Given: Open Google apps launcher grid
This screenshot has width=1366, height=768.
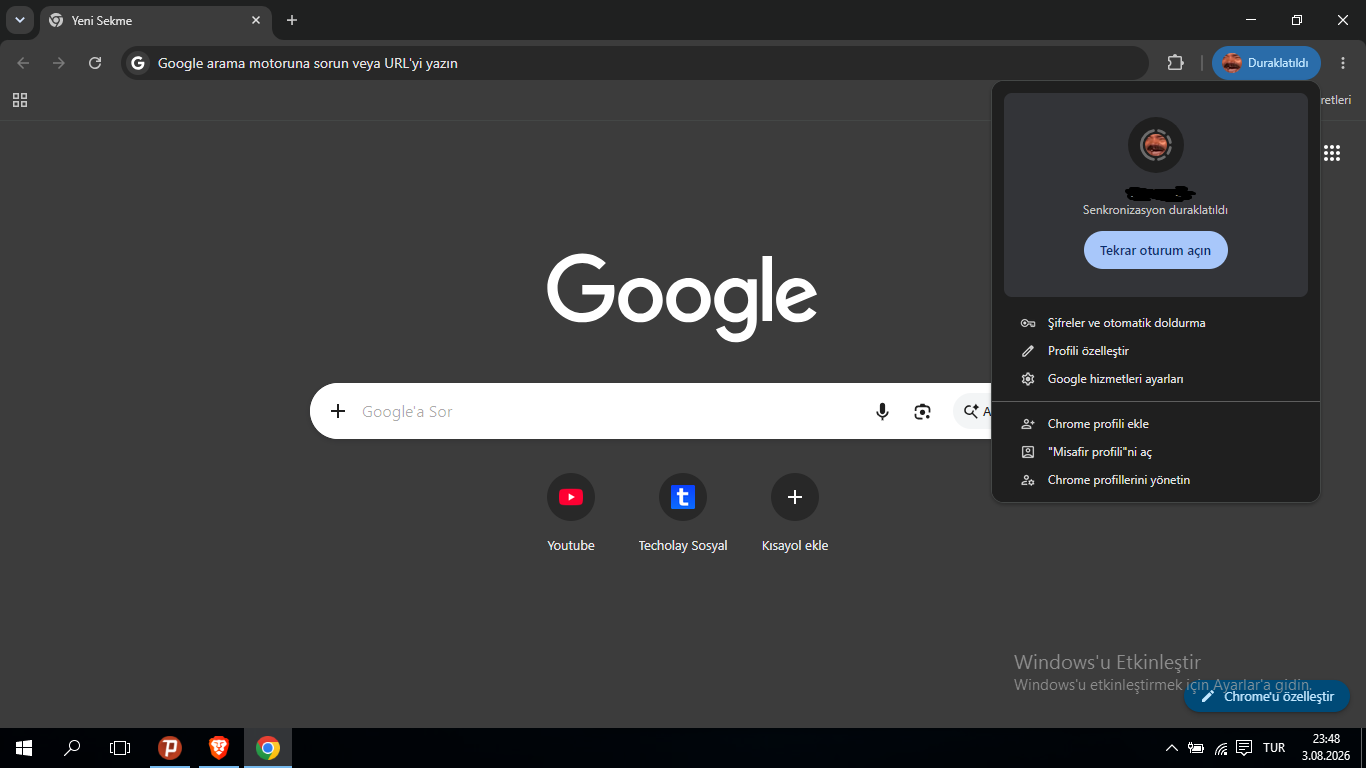Looking at the screenshot, I should (1332, 153).
